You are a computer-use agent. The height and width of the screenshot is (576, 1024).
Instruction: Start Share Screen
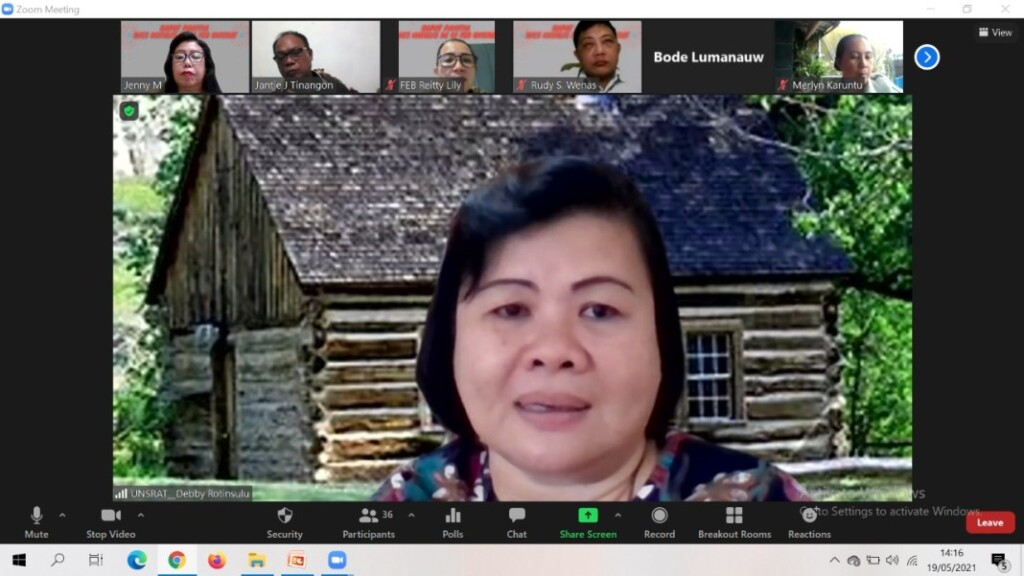(588, 522)
